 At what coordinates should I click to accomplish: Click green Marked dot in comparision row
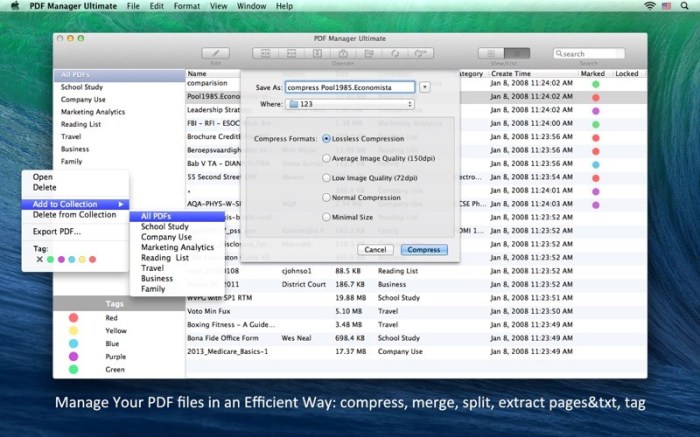click(596, 84)
